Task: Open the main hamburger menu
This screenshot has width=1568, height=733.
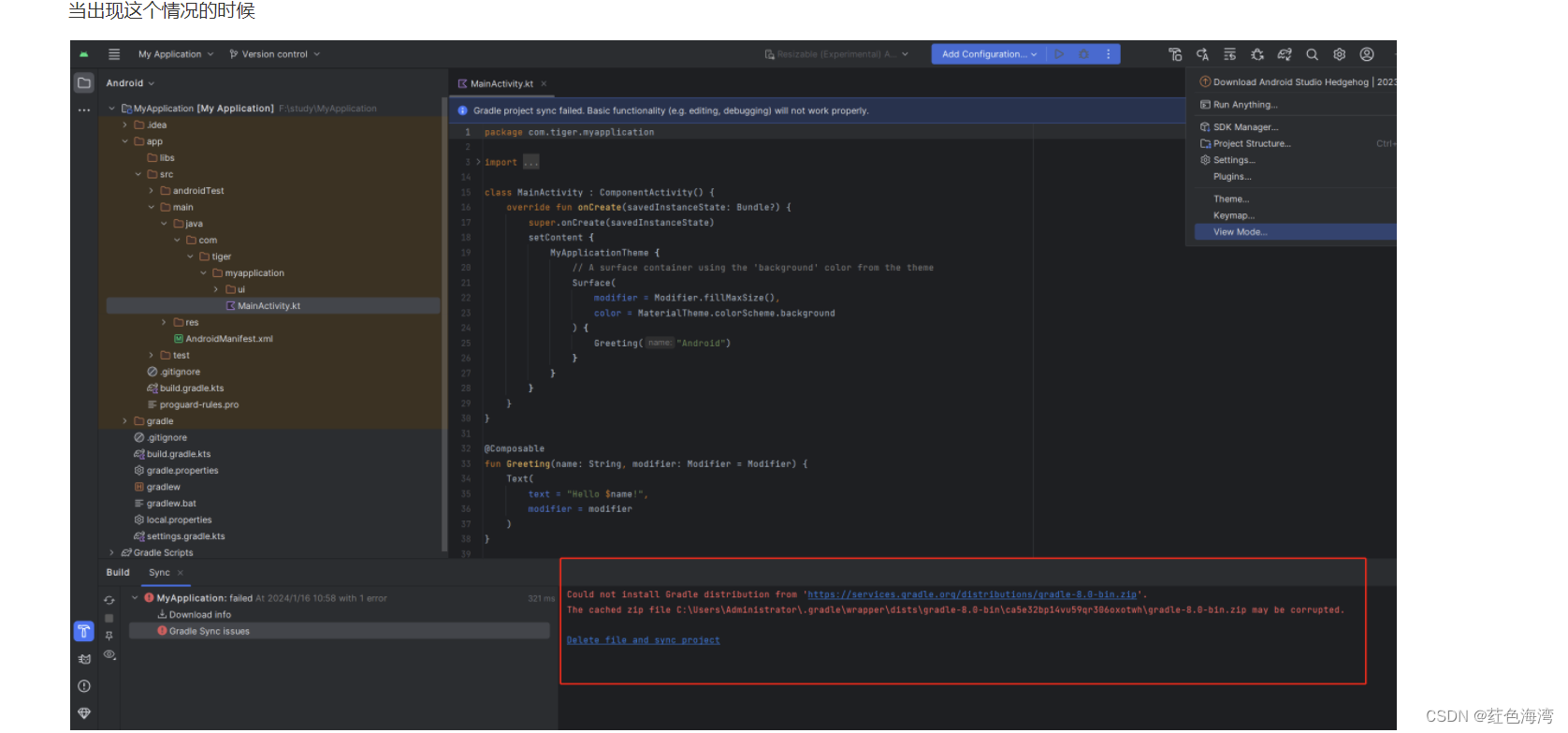Action: point(114,54)
